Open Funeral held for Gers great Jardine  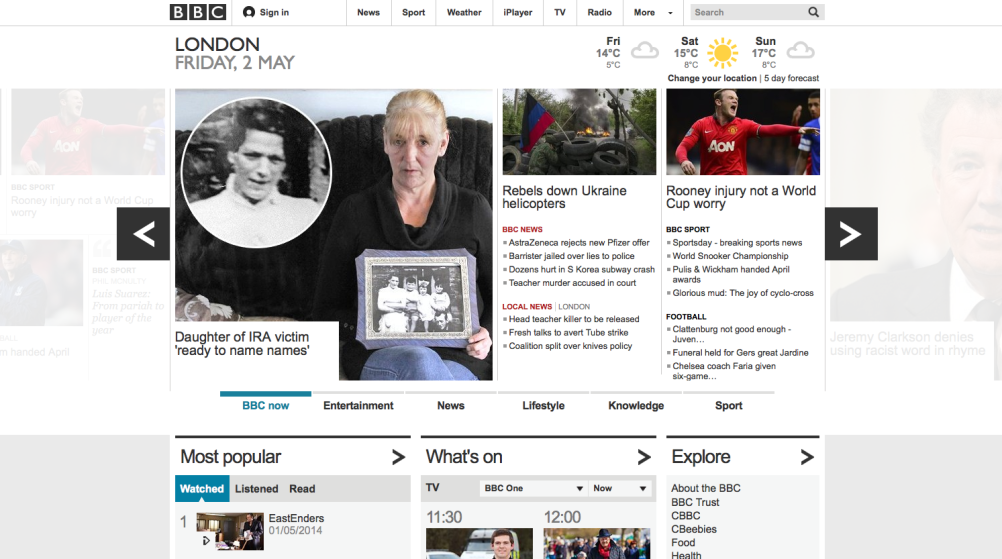pos(740,353)
